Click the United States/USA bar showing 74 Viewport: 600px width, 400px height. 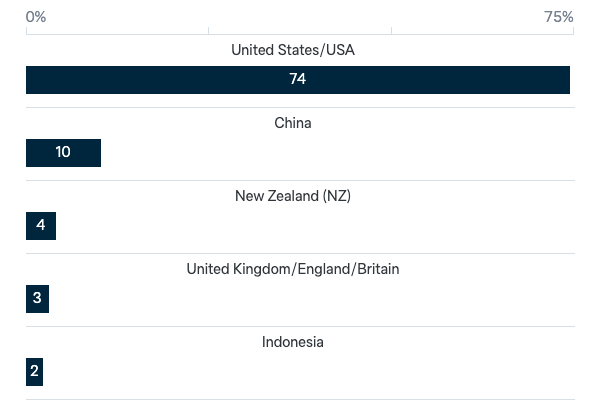(x=298, y=80)
